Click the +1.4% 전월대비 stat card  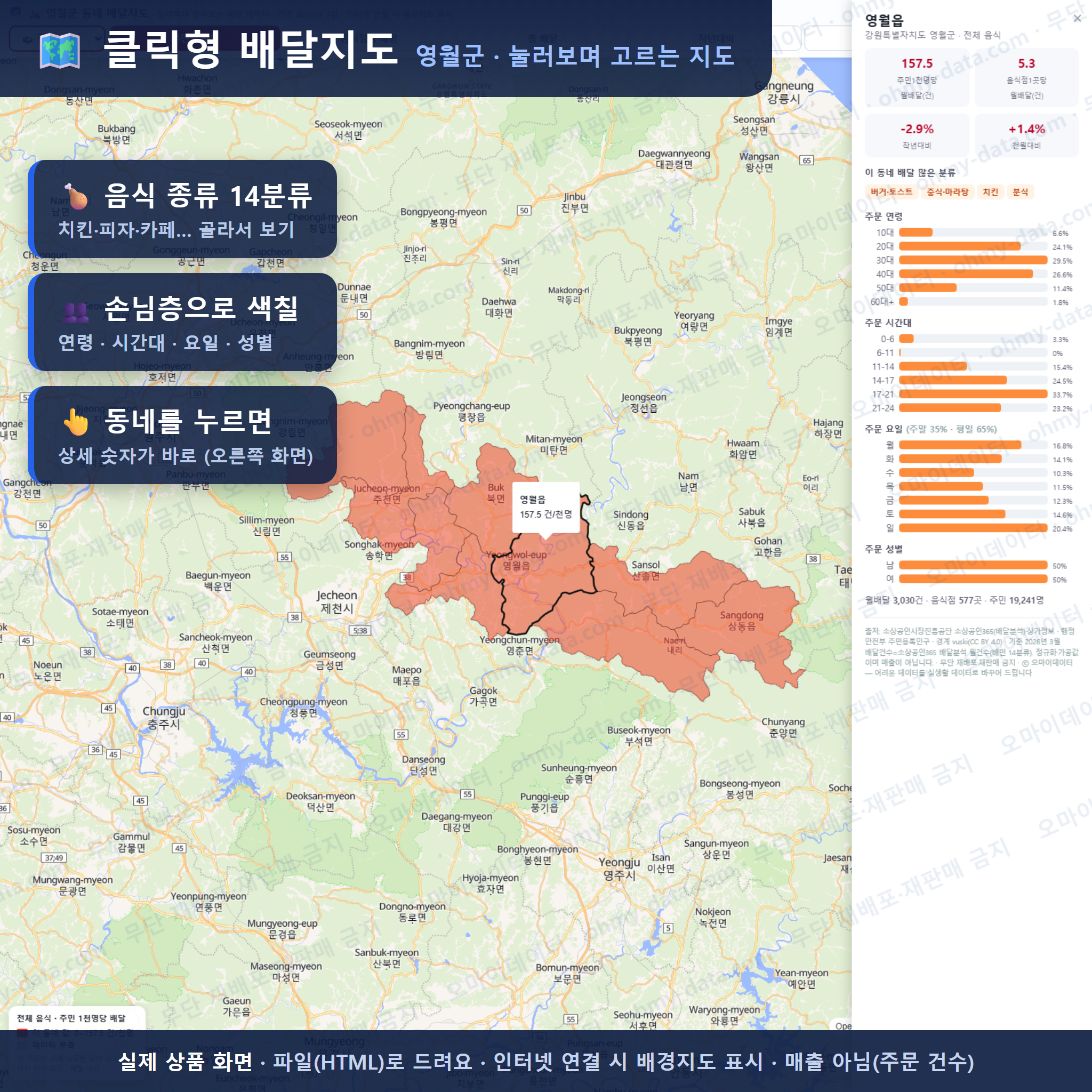point(1026,135)
